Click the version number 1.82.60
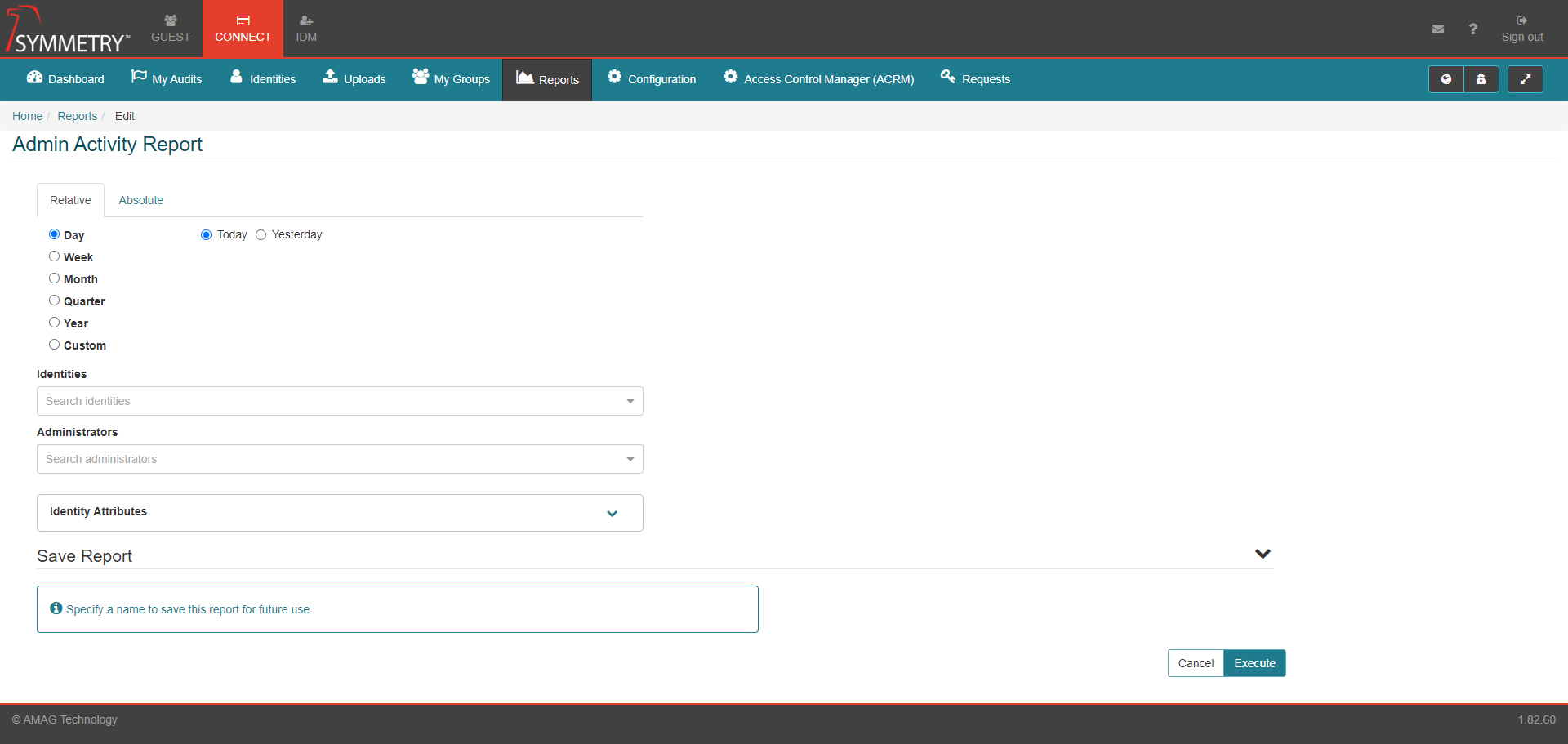This screenshot has width=1568, height=744. 1536,719
